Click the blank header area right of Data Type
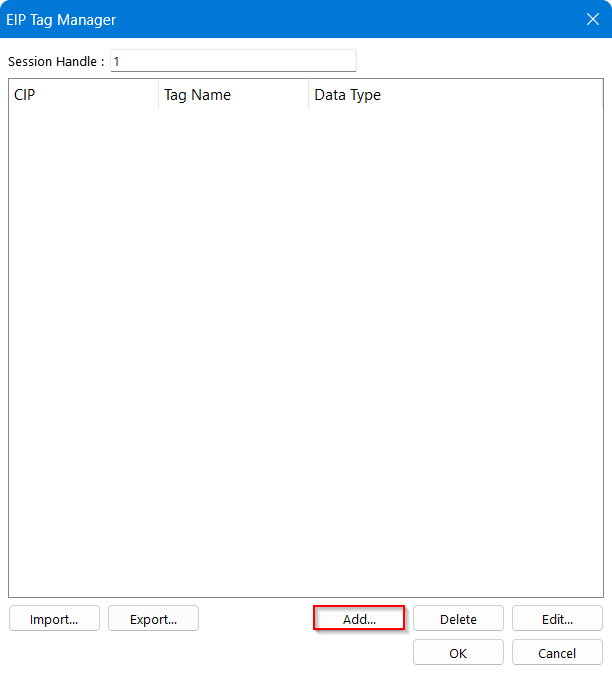 coord(494,94)
